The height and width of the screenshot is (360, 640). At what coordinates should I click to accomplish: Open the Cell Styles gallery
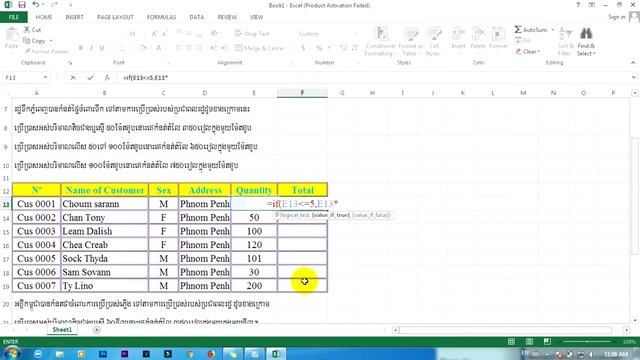click(434, 42)
